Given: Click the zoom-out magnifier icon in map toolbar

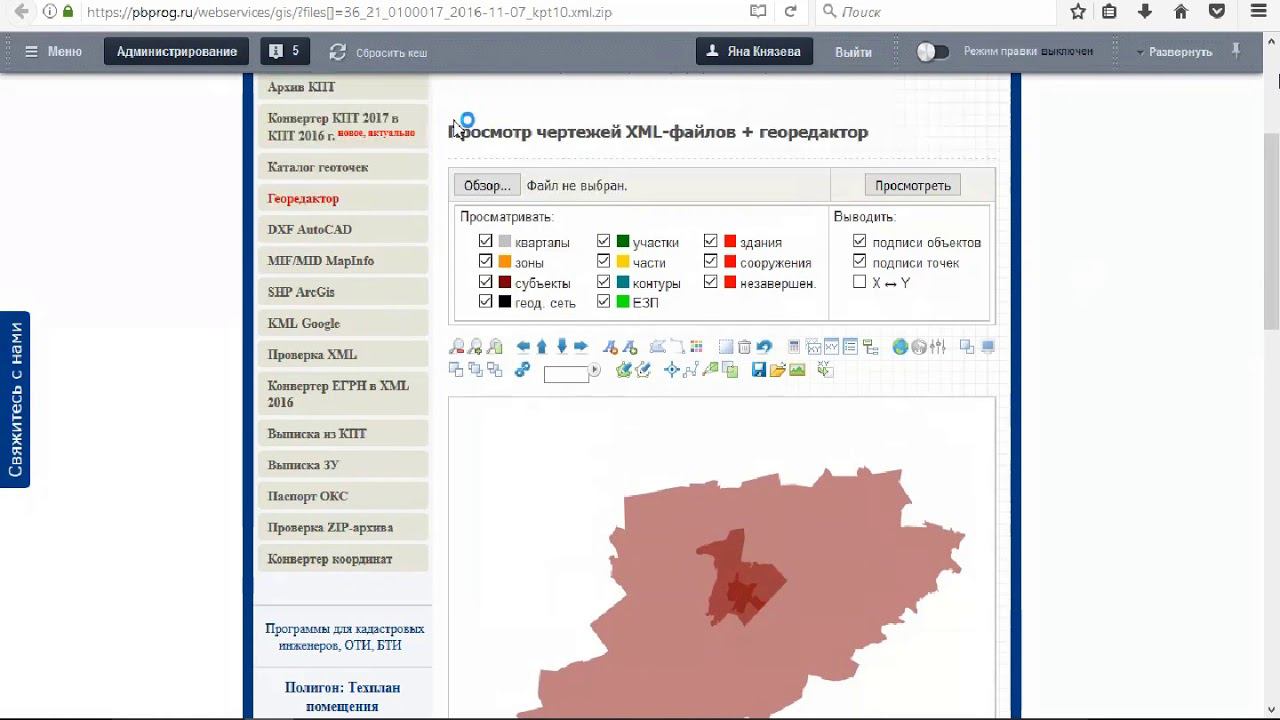Looking at the screenshot, I should (x=457, y=347).
